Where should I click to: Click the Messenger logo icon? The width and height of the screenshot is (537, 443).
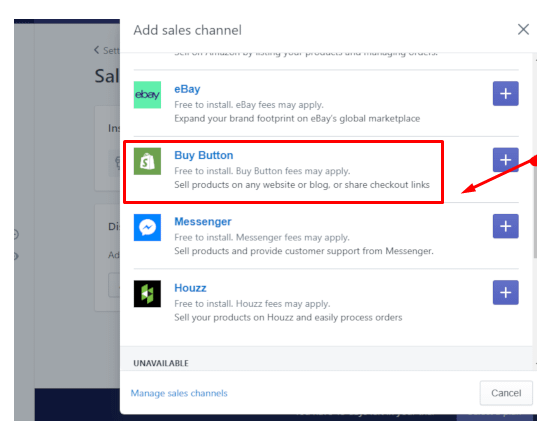147,227
